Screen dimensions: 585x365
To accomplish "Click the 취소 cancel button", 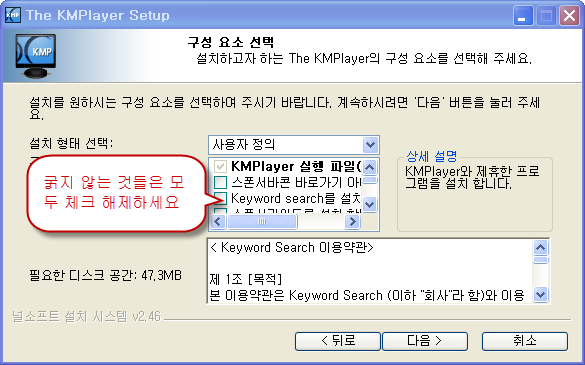I will point(525,341).
